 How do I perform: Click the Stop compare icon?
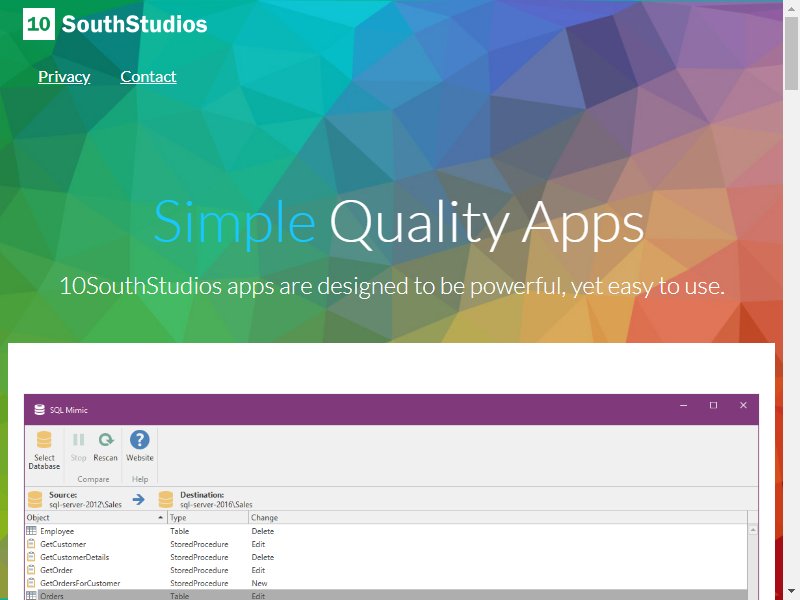point(79,440)
